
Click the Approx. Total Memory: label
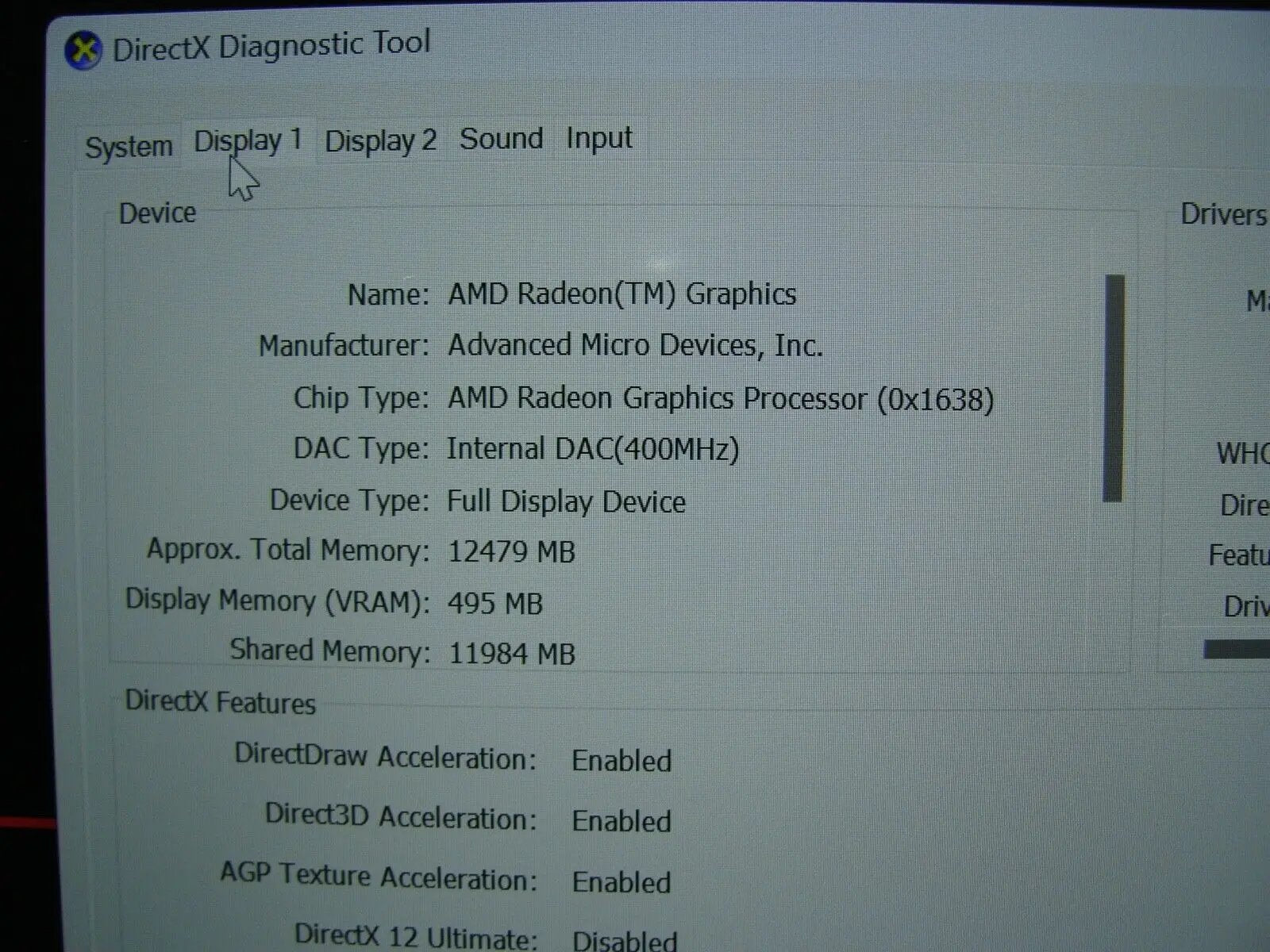(x=288, y=550)
